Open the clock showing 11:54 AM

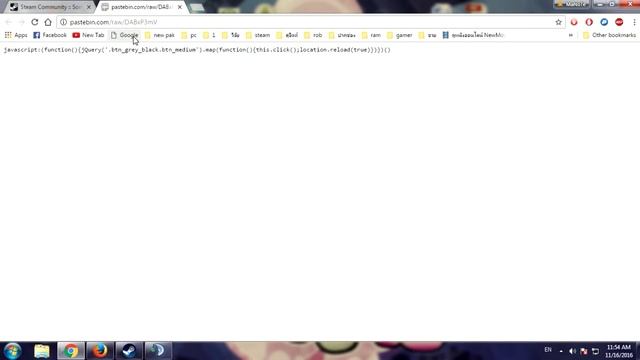[x=619, y=351]
